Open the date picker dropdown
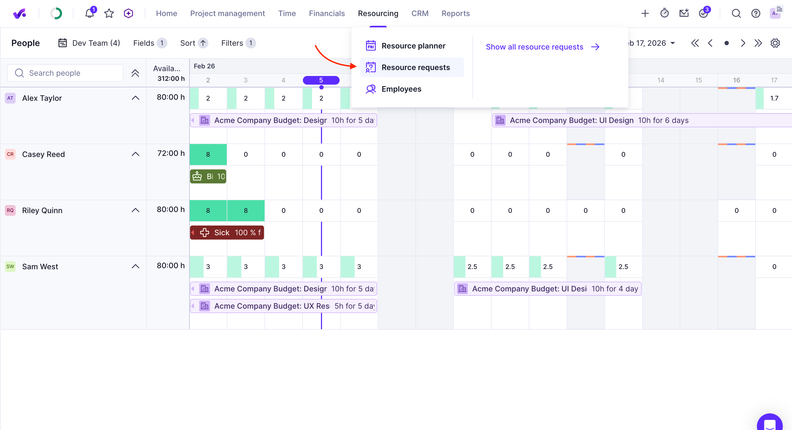Viewport: 792px width, 430px height. click(x=651, y=43)
